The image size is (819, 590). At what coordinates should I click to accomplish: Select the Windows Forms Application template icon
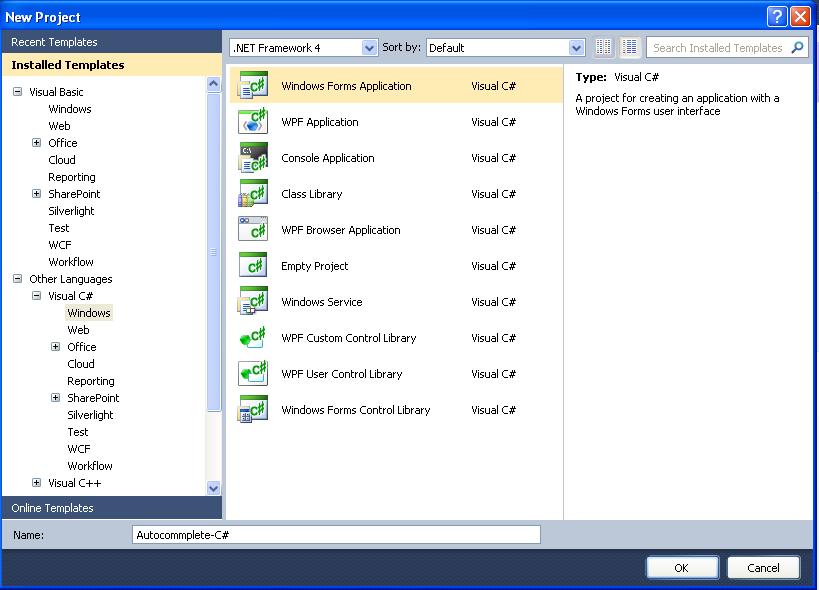coord(253,85)
